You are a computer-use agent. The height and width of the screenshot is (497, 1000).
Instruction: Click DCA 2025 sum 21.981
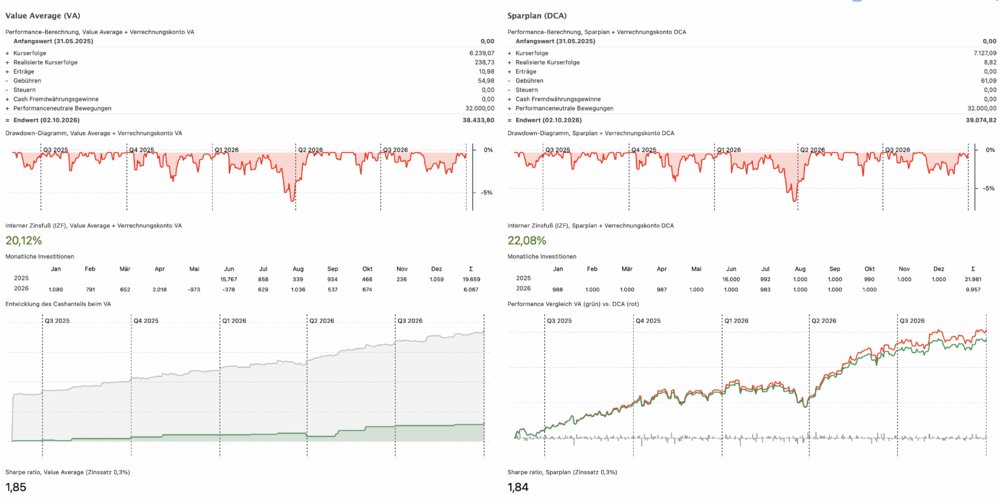click(x=971, y=279)
